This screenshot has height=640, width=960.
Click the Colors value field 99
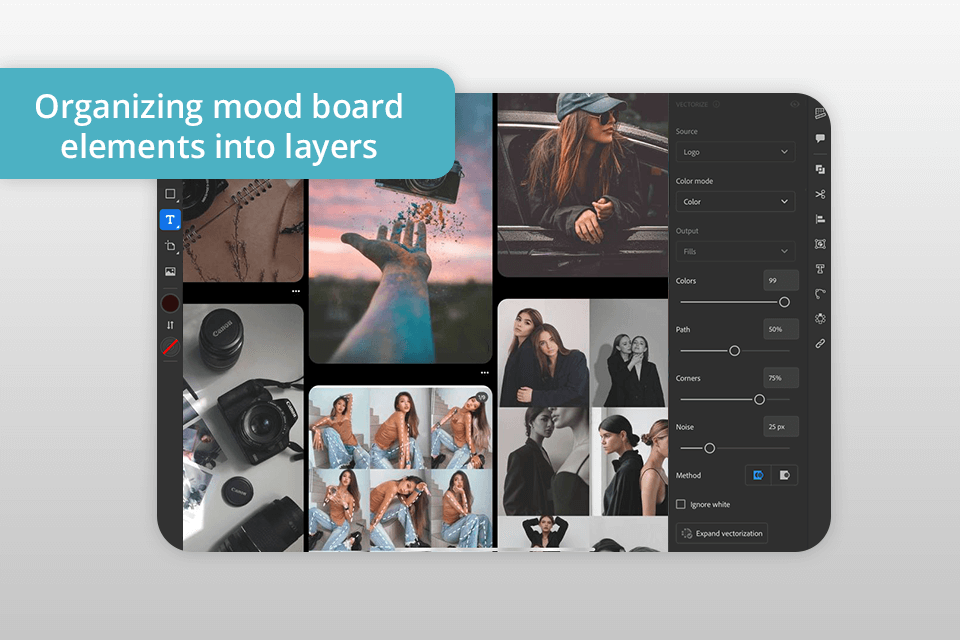pos(781,280)
